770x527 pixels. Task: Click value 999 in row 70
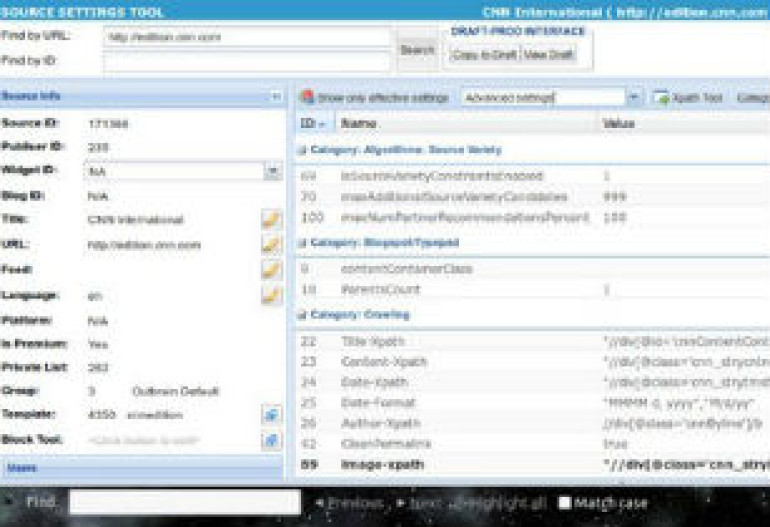tap(615, 197)
